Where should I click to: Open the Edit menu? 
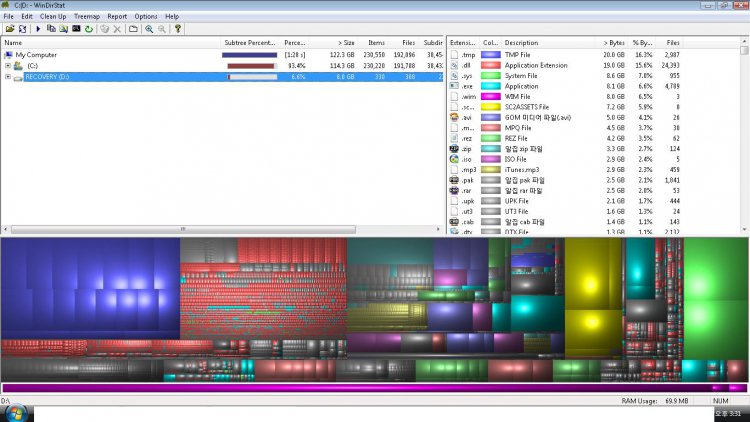tap(27, 16)
